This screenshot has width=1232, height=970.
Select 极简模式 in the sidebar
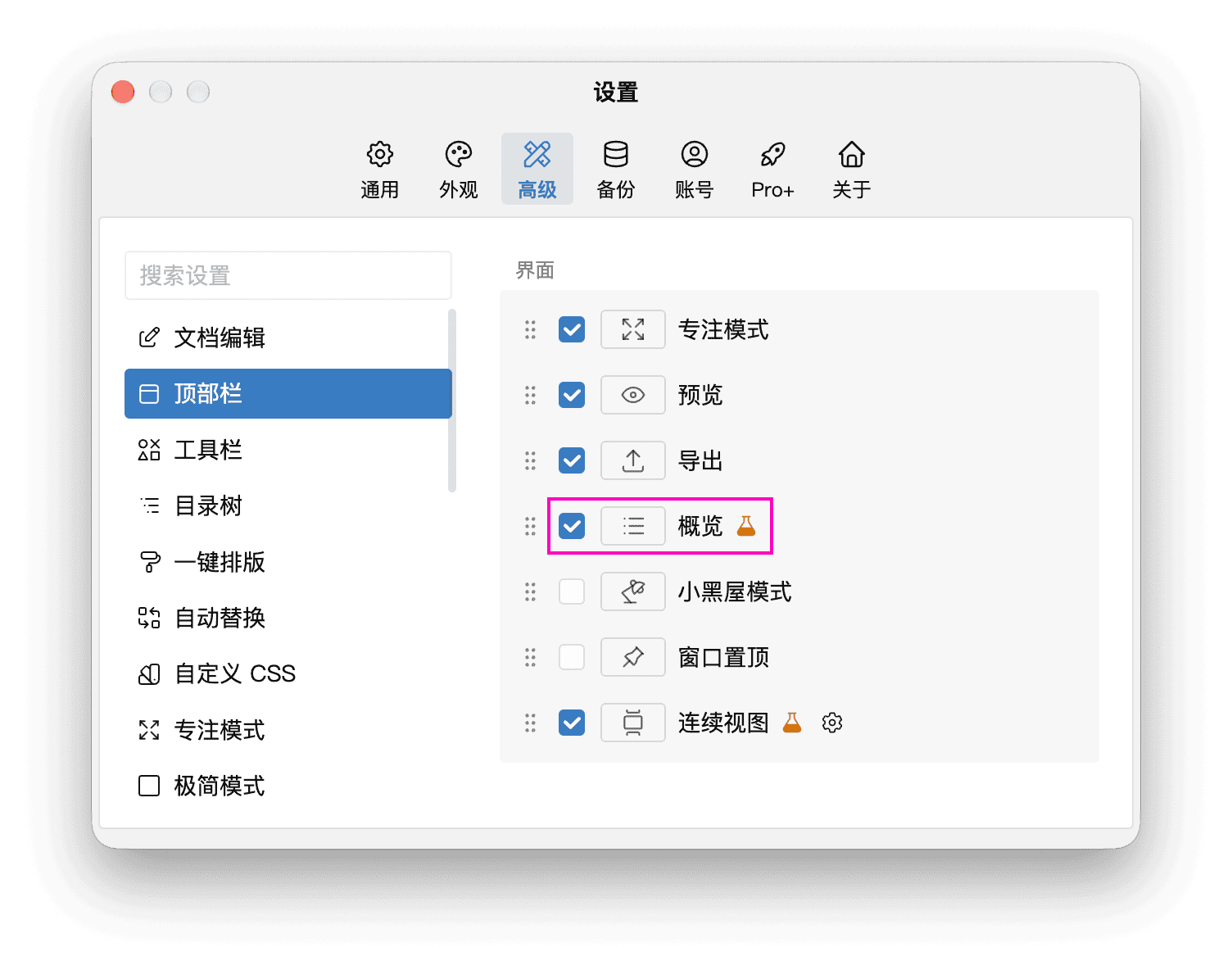(x=287, y=786)
